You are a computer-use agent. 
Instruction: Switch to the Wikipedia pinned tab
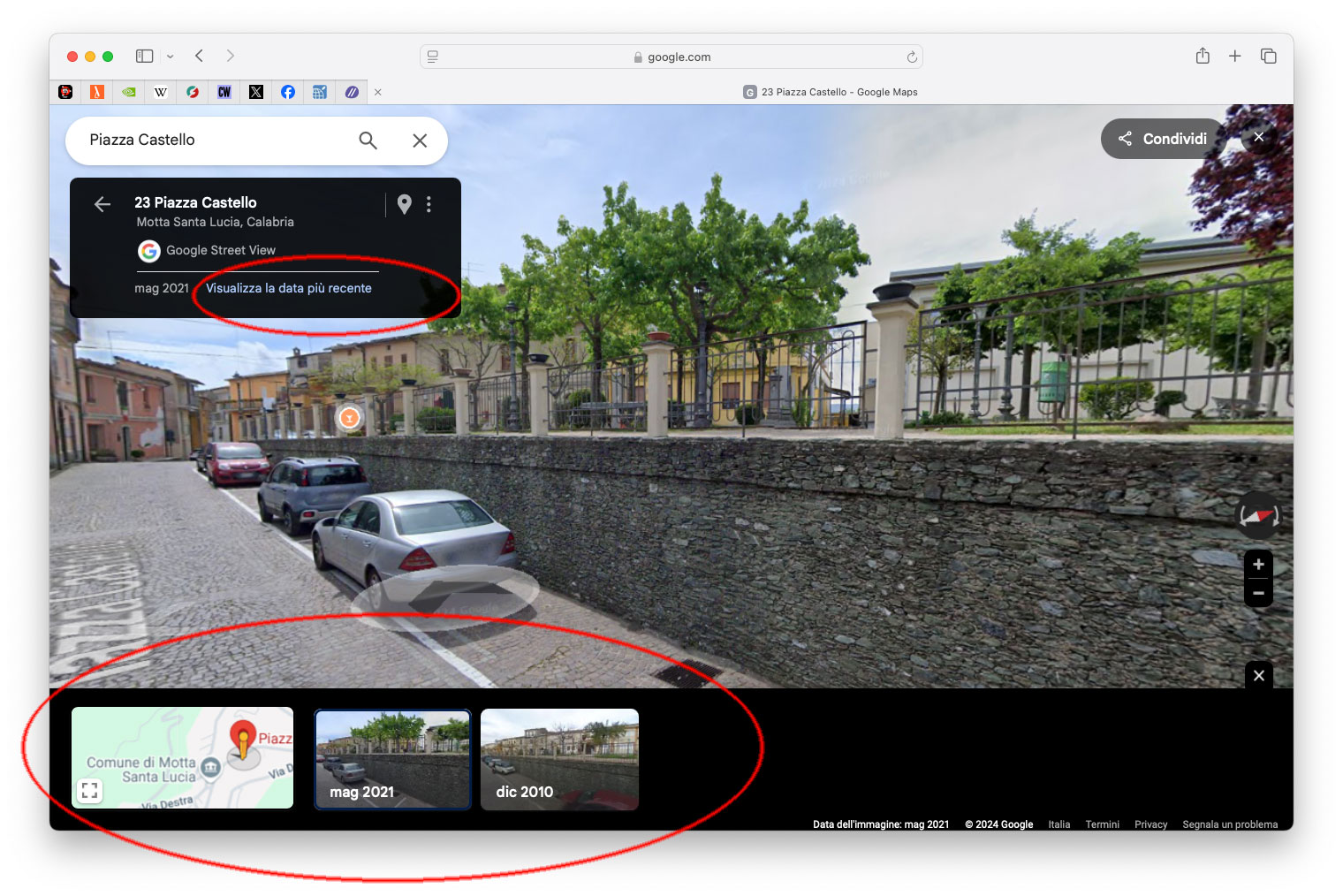pyautogui.click(x=161, y=92)
